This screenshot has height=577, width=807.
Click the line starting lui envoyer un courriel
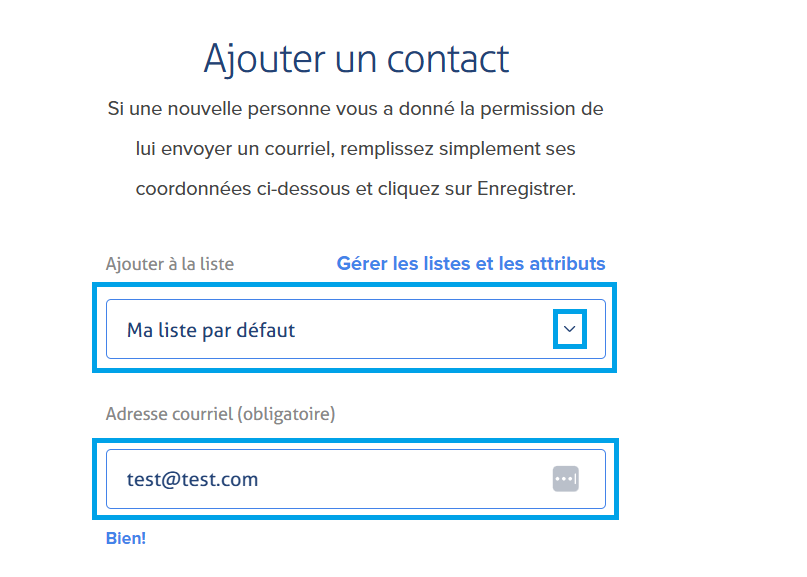pyautogui.click(x=356, y=149)
